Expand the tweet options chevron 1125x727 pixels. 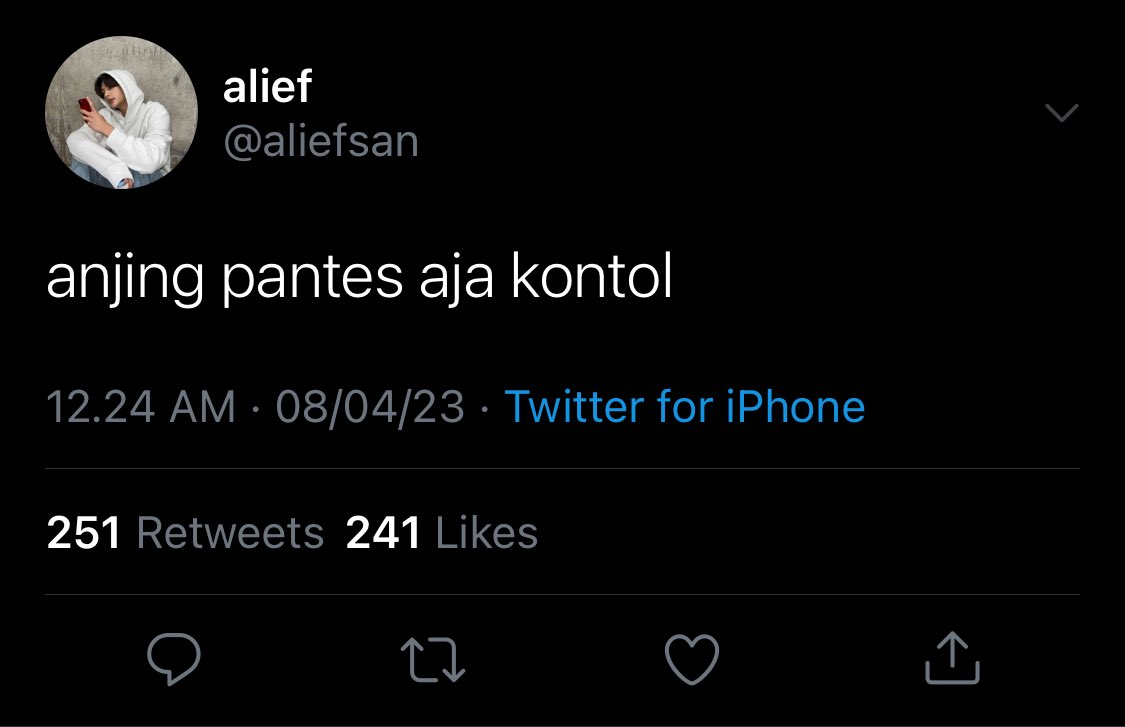pos(1062,113)
